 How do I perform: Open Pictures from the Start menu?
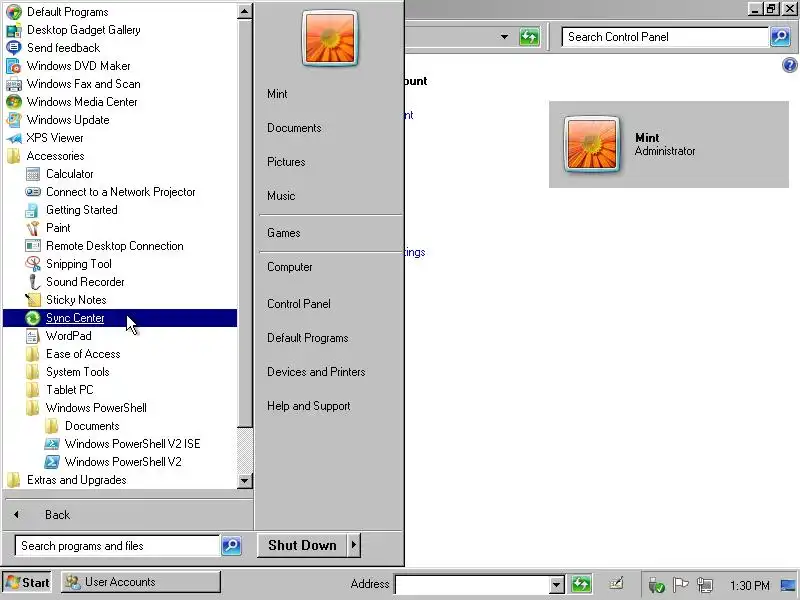click(x=286, y=162)
